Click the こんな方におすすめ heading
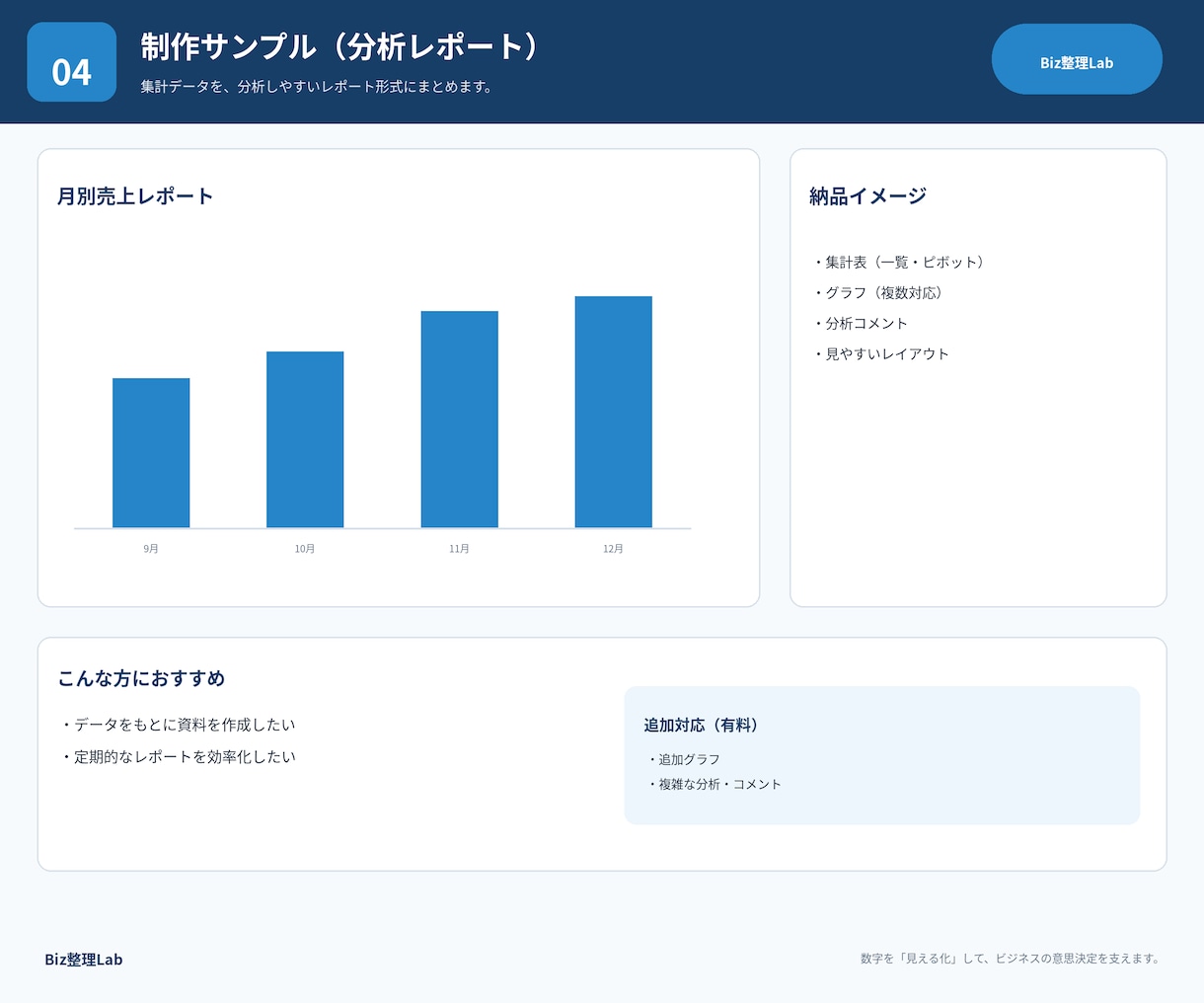1204x1003 pixels. 141,678
